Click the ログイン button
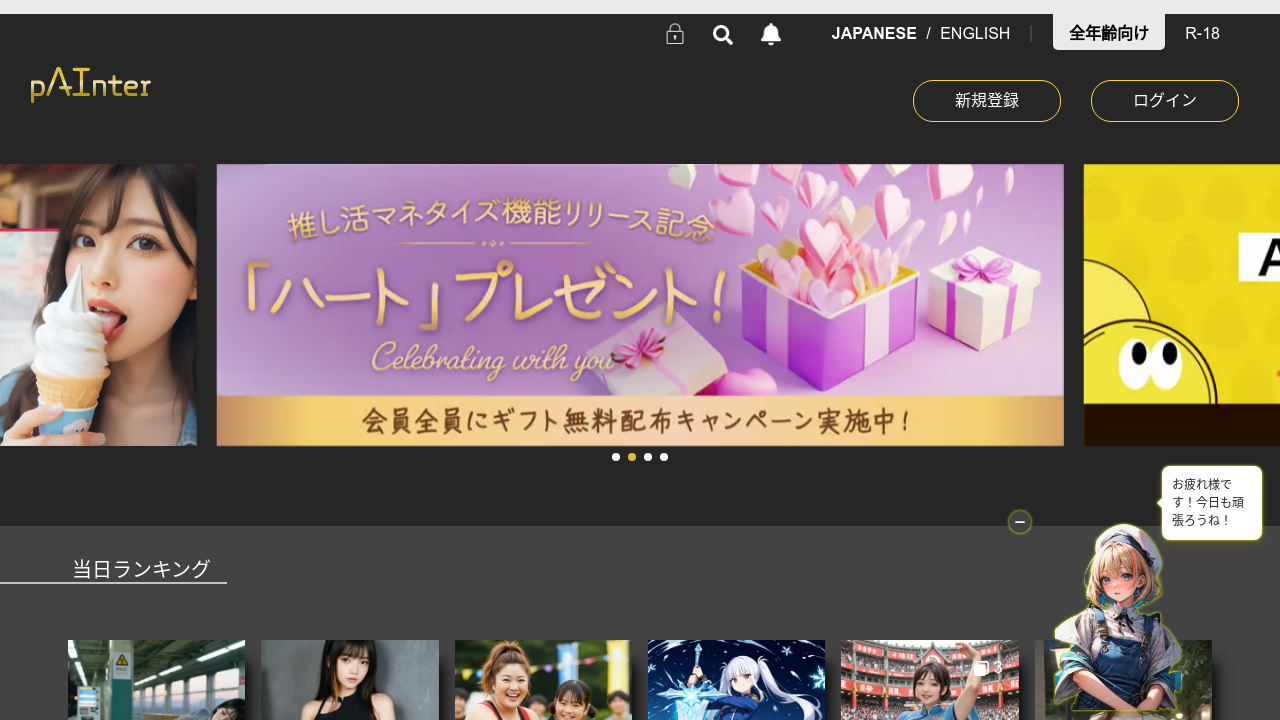 [1165, 101]
